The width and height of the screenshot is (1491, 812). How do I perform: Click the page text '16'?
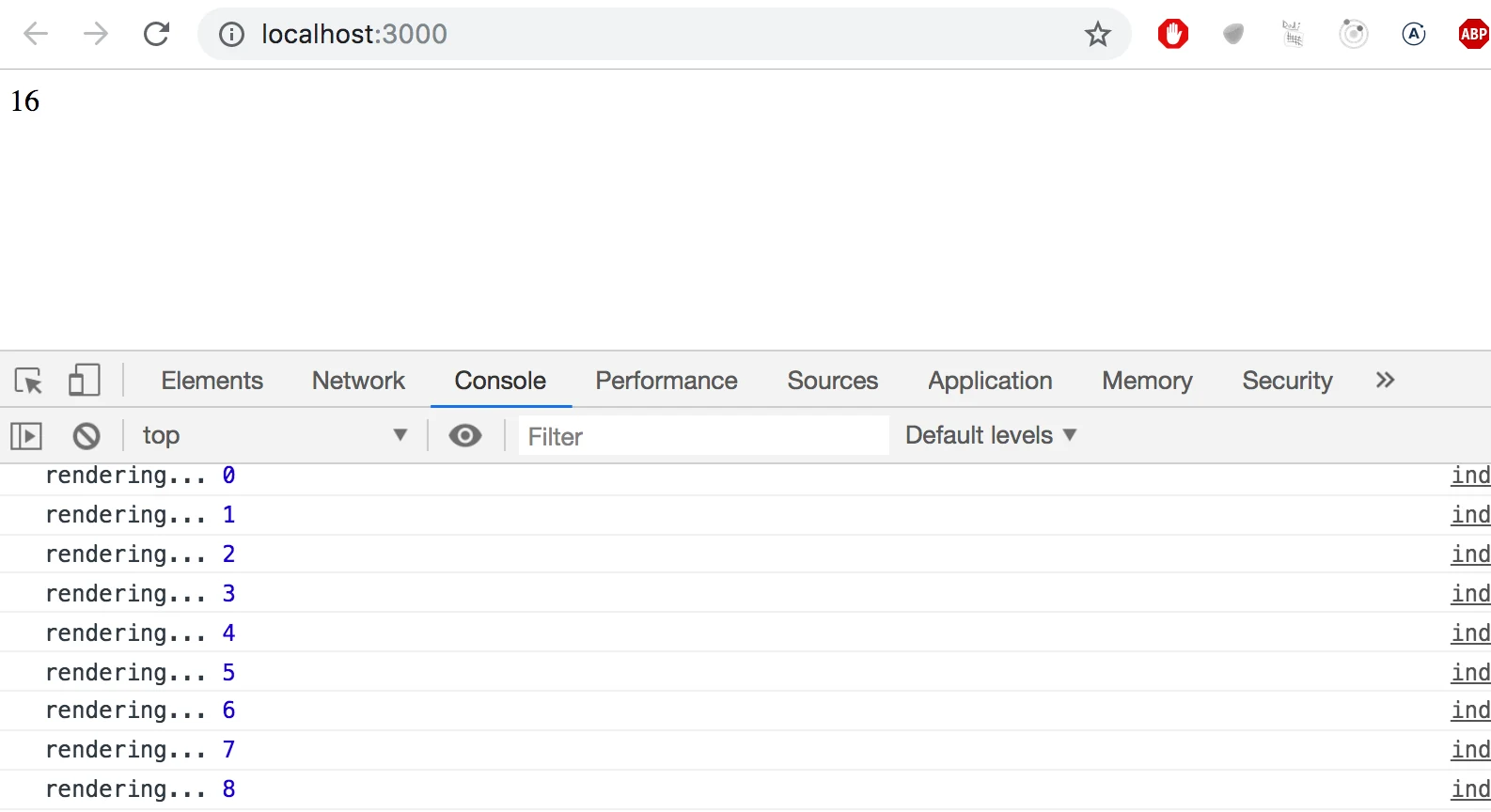[x=25, y=101]
